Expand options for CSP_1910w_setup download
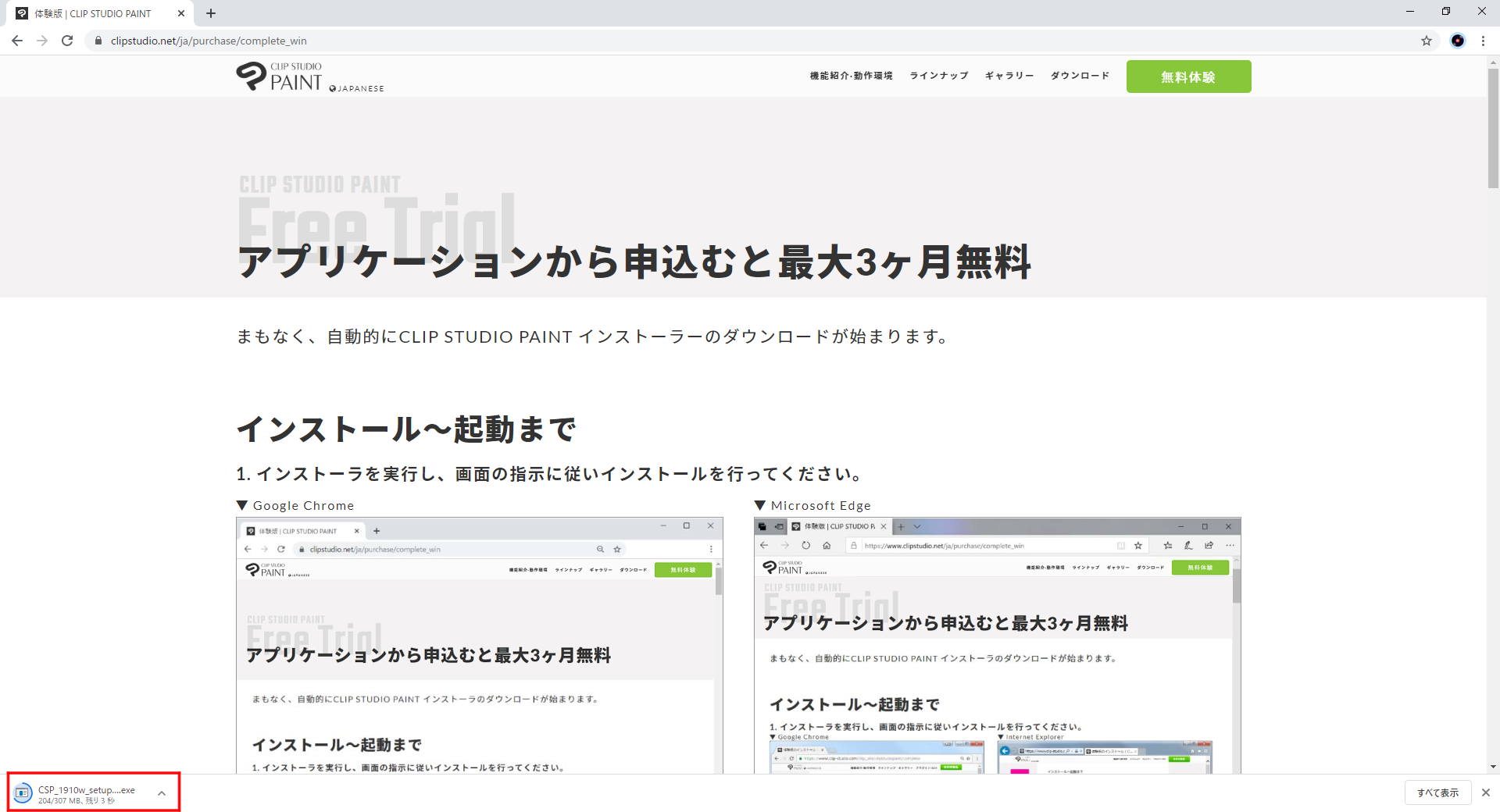The width and height of the screenshot is (1500, 812). [x=162, y=793]
